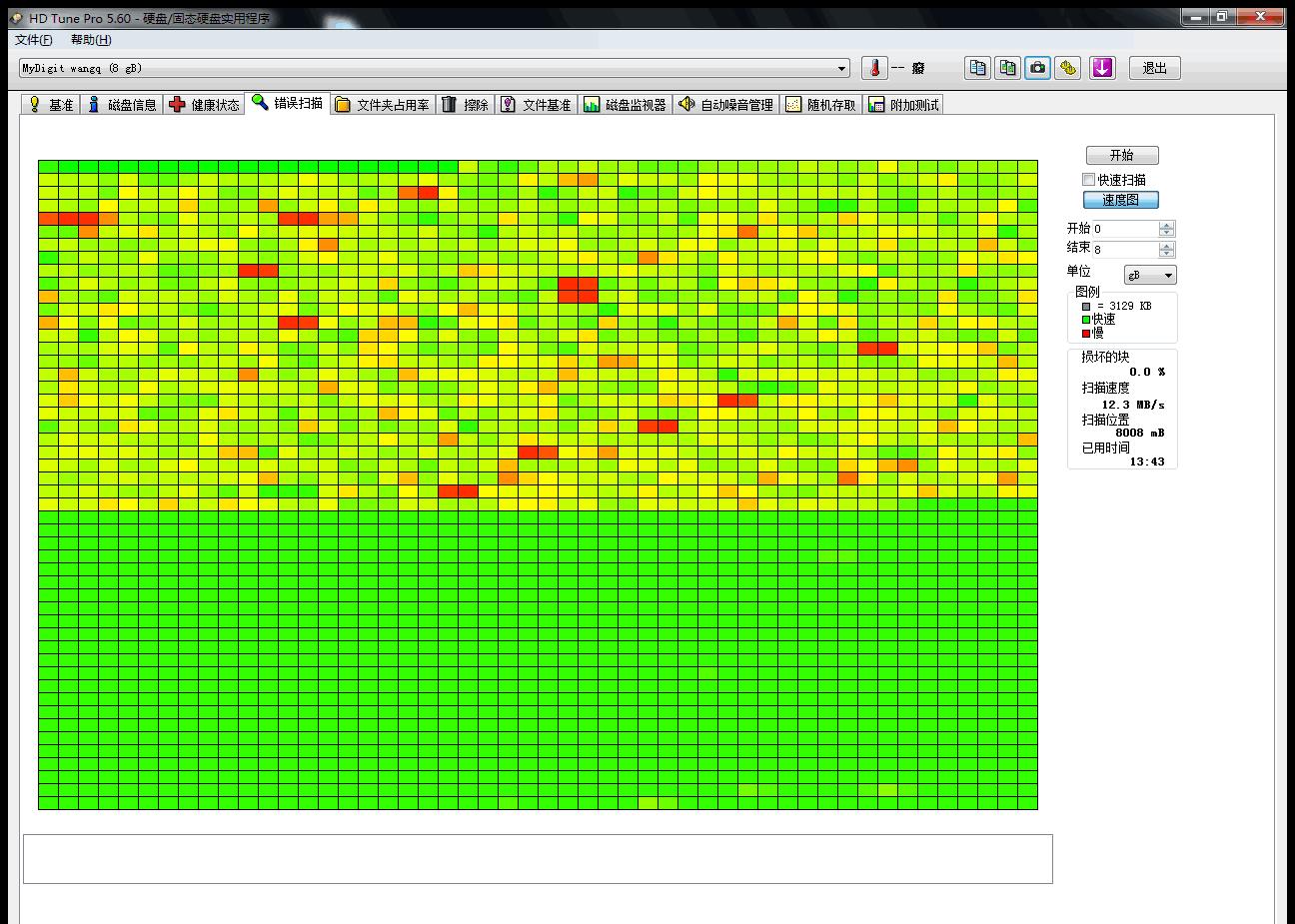Image resolution: width=1295 pixels, height=924 pixels.
Task: Click the purple down-arrow save icon
Action: pos(1102,68)
